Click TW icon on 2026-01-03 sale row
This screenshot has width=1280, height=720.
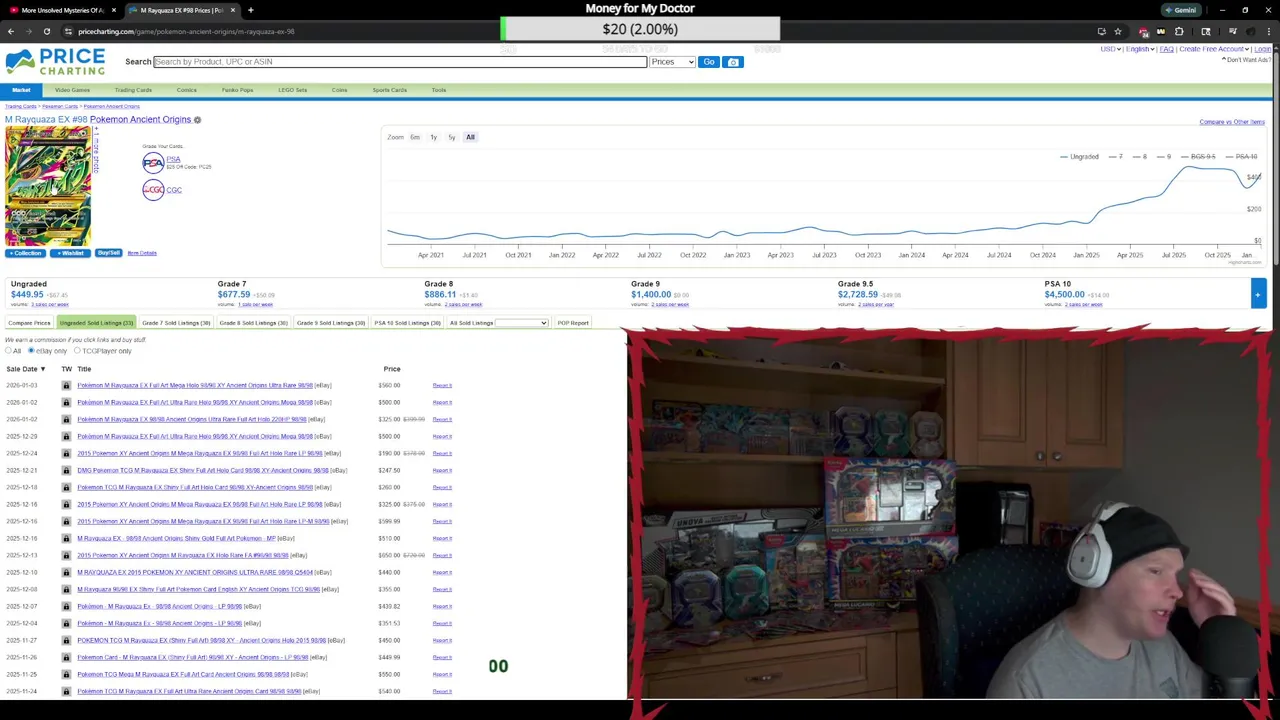66,385
